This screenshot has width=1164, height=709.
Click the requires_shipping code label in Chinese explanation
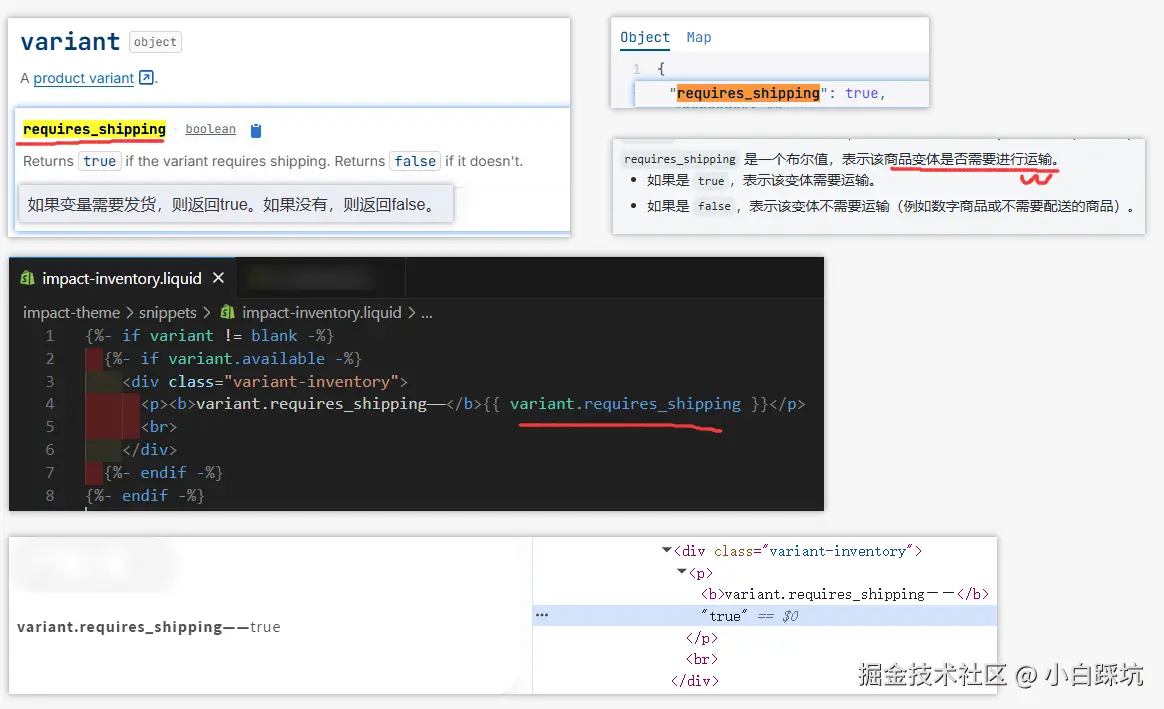(x=679, y=159)
